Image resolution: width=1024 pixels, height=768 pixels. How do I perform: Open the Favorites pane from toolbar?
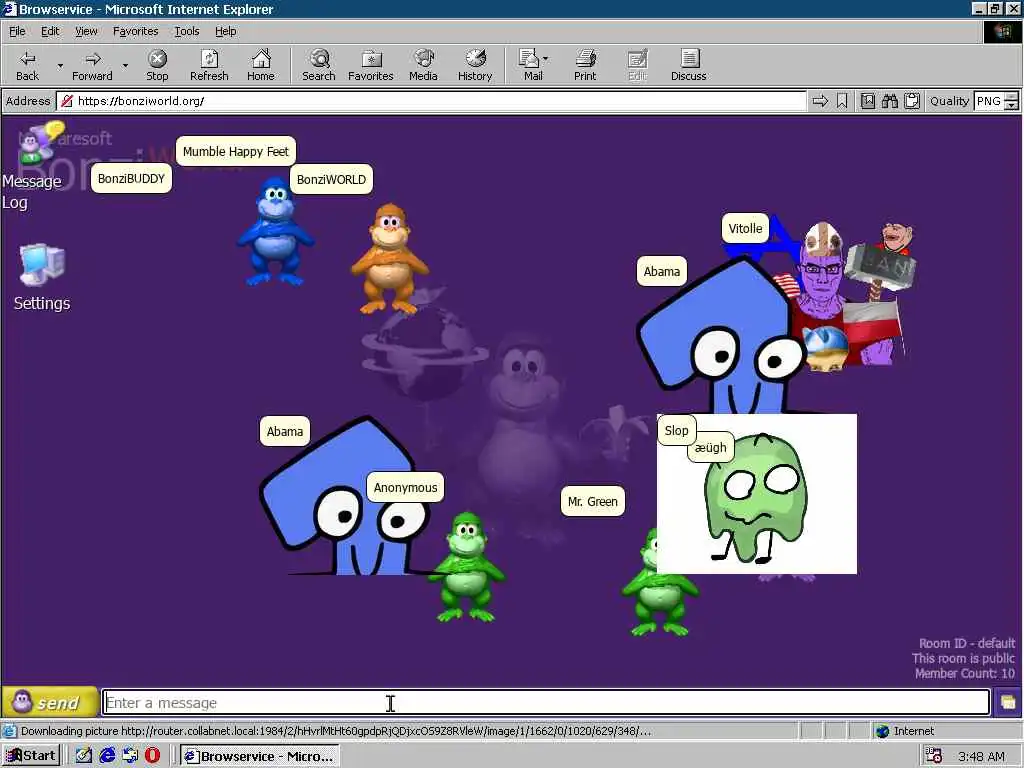tap(370, 65)
